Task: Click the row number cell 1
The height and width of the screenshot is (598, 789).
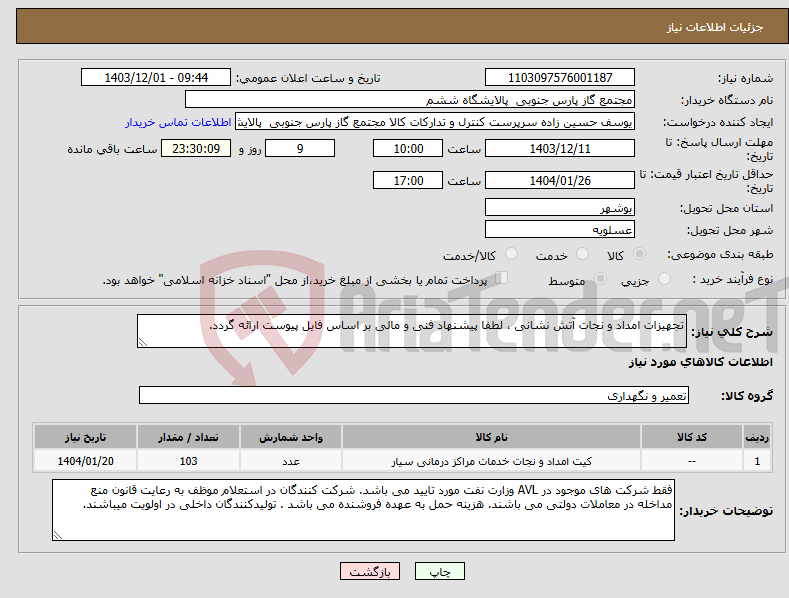Action: [x=757, y=461]
